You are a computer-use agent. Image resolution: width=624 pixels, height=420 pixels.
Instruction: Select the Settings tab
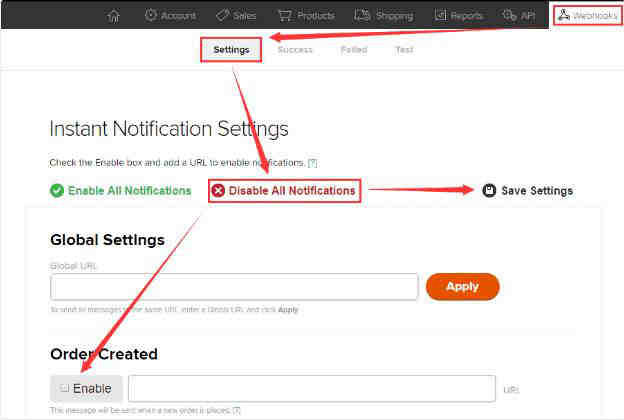(231, 50)
